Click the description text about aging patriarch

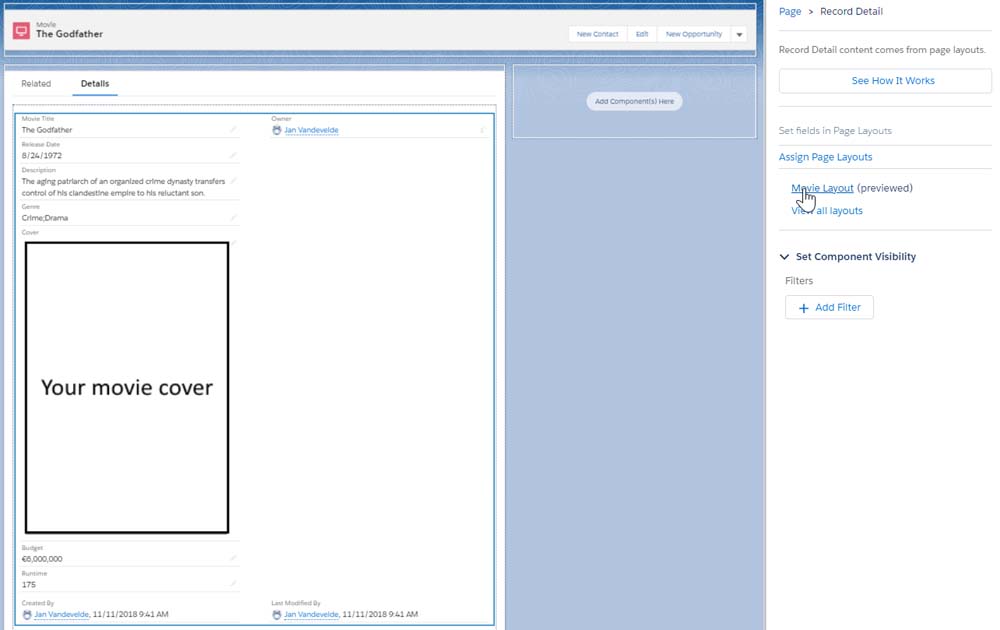pos(123,187)
